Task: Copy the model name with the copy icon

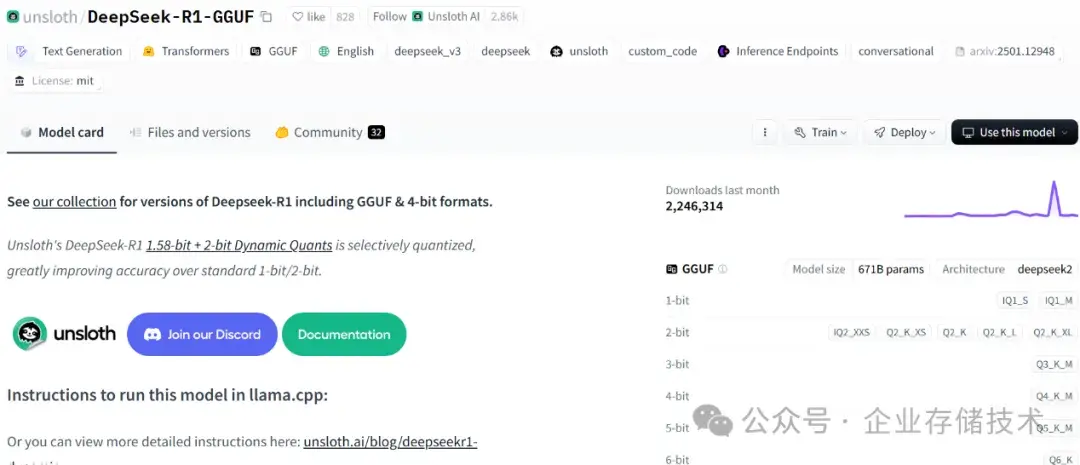Action: click(x=266, y=17)
